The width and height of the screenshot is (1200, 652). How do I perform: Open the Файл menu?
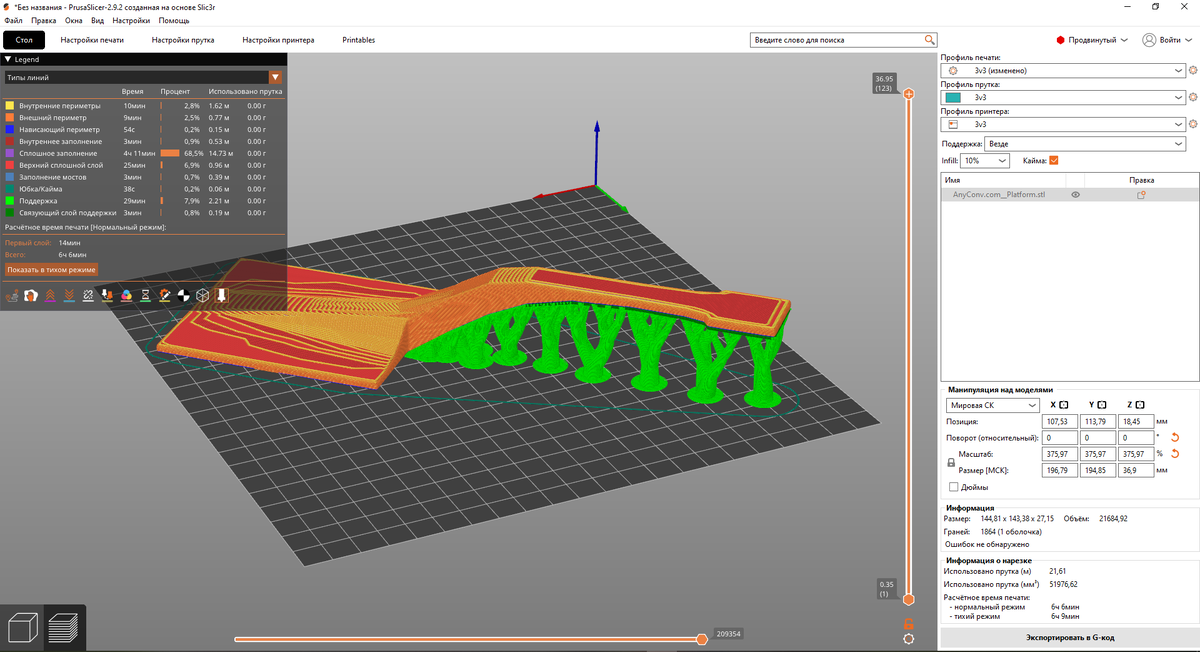click(14, 20)
